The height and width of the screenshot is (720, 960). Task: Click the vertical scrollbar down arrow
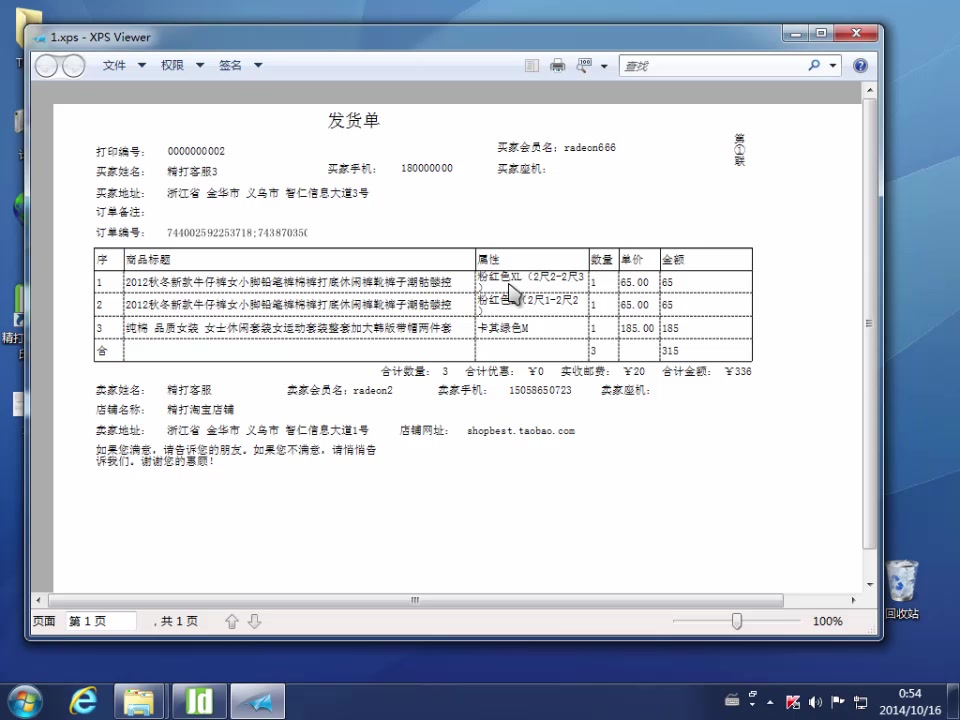[x=869, y=585]
